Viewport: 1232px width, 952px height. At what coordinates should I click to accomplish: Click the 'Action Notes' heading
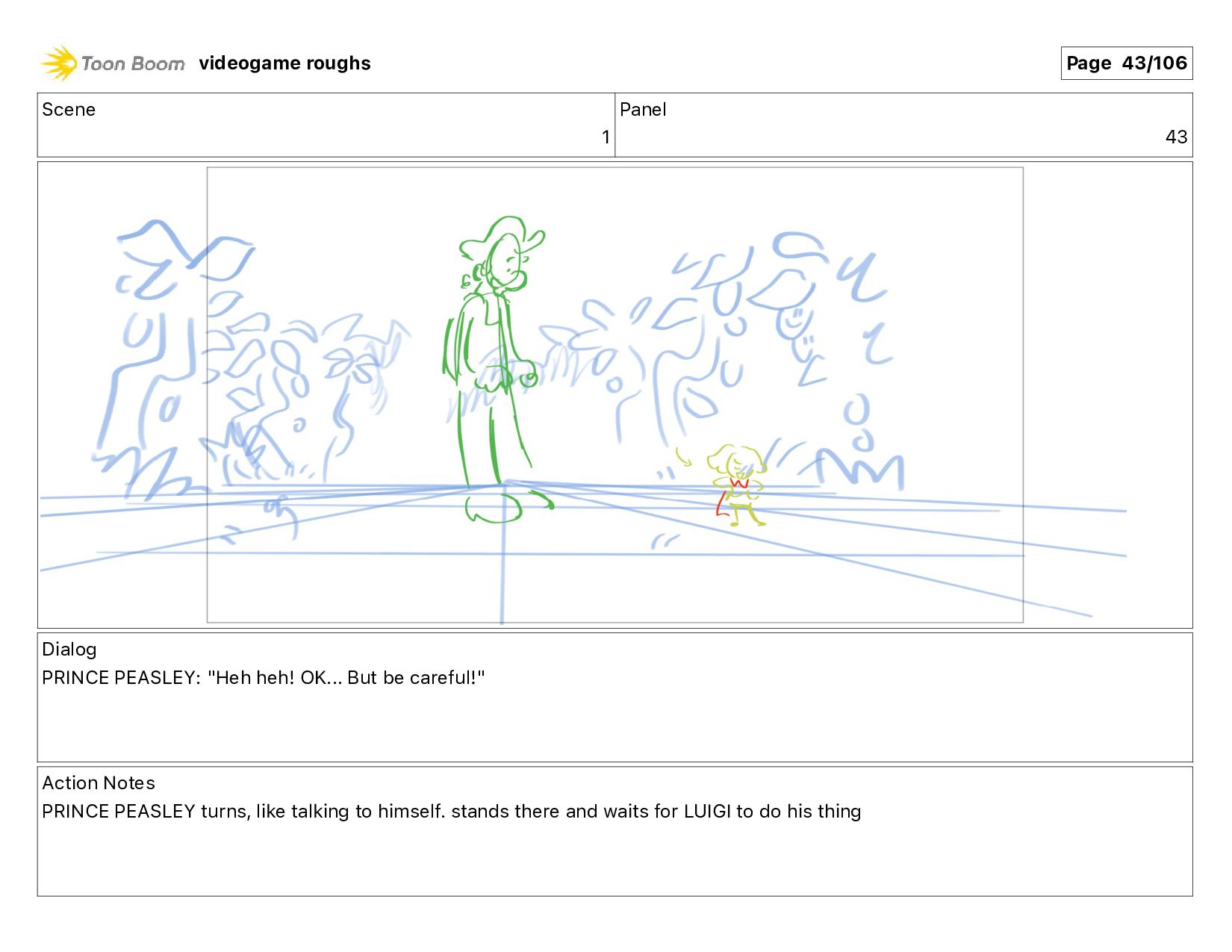tap(99, 783)
